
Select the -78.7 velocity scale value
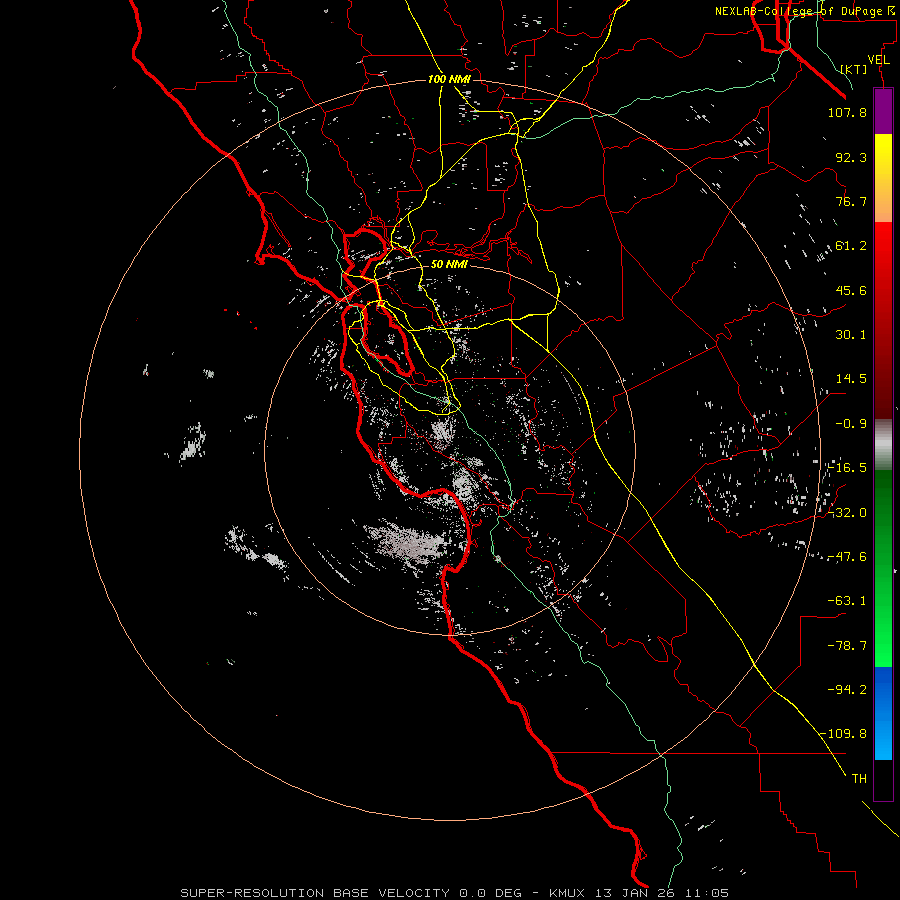(847, 646)
